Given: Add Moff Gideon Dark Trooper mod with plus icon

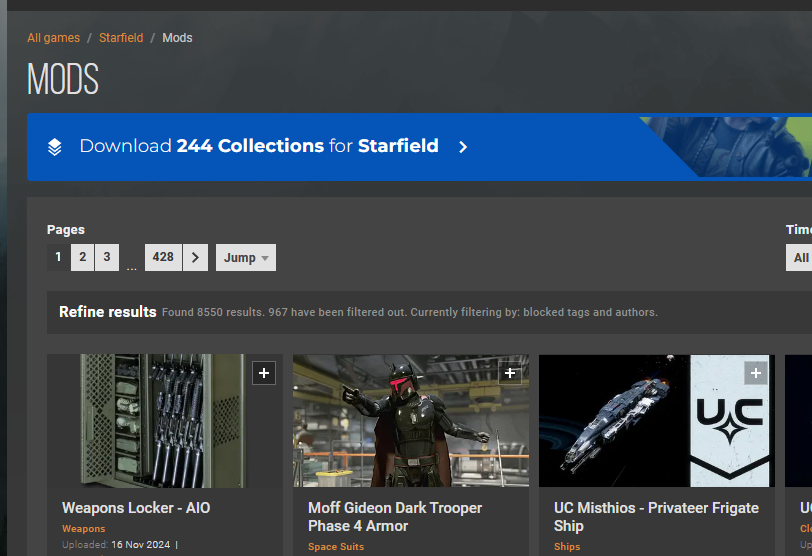Looking at the screenshot, I should tap(510, 373).
